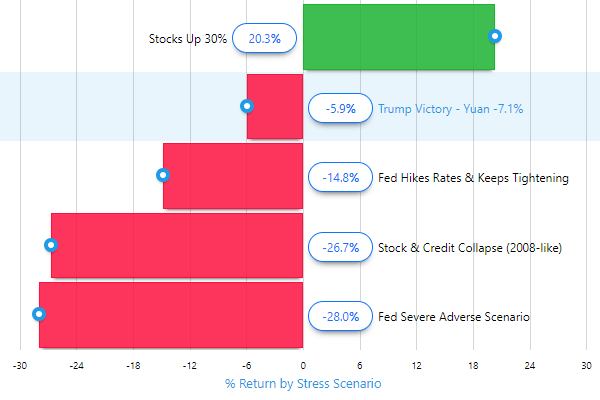Click the -14.8% value pill
Screen dimensions: 600x400
click(x=340, y=178)
